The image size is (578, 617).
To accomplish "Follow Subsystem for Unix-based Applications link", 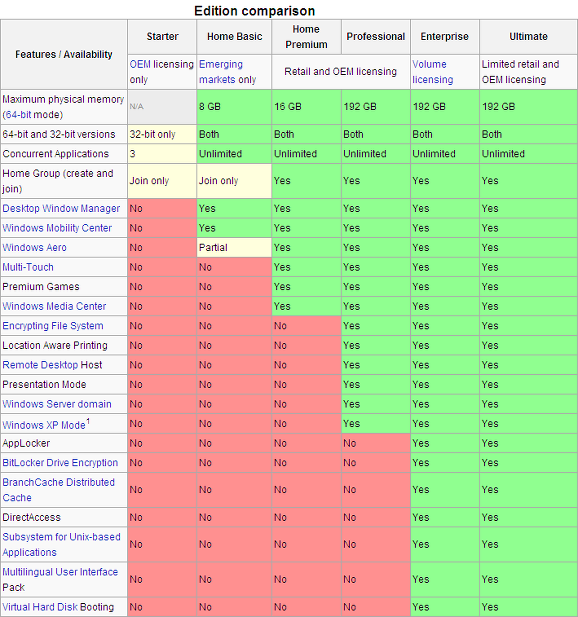I will coord(61,545).
